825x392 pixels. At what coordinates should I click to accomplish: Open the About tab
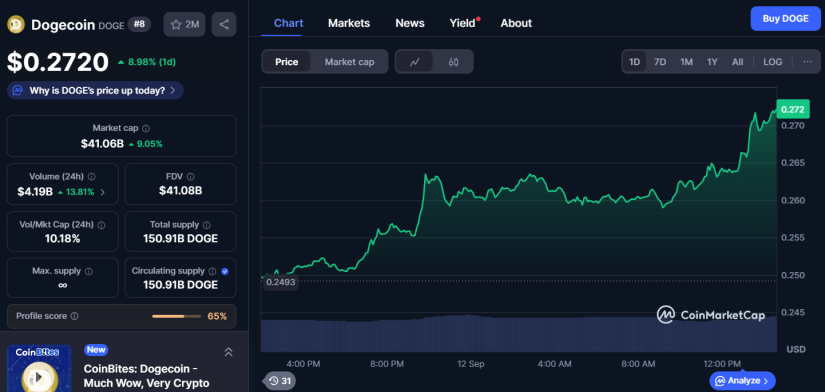pyautogui.click(x=516, y=23)
